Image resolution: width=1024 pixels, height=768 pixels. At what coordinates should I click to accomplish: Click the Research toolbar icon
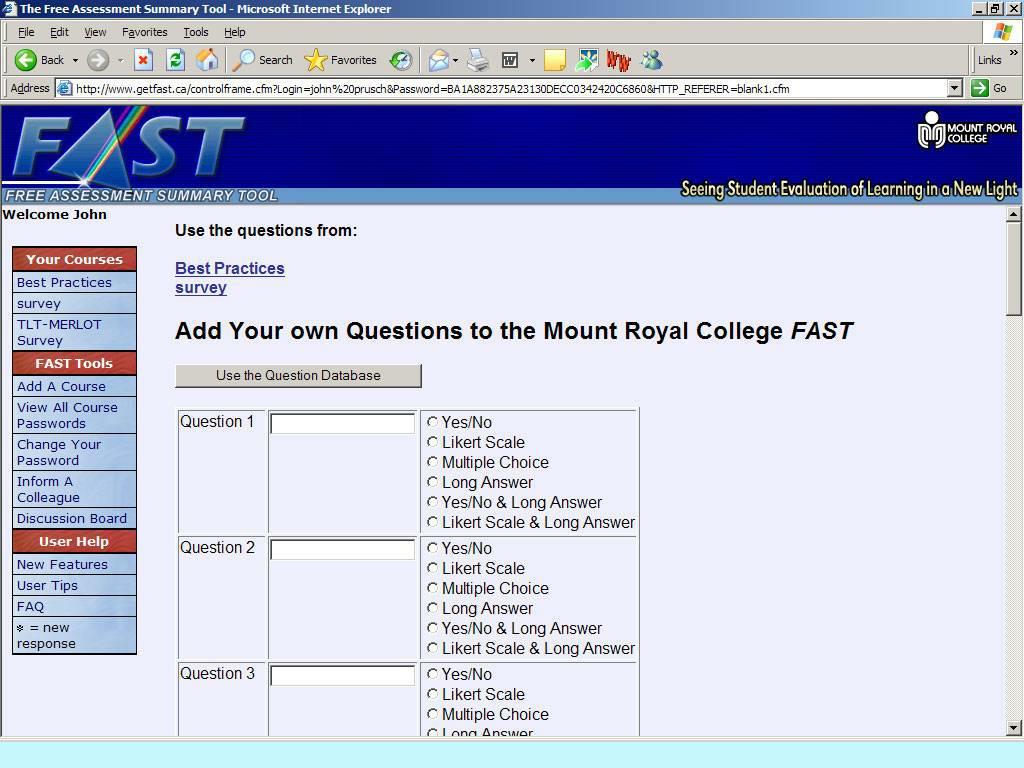click(586, 60)
